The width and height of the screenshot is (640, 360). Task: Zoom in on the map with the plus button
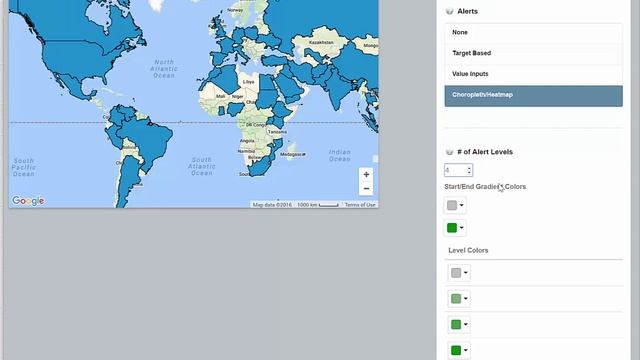tap(366, 174)
